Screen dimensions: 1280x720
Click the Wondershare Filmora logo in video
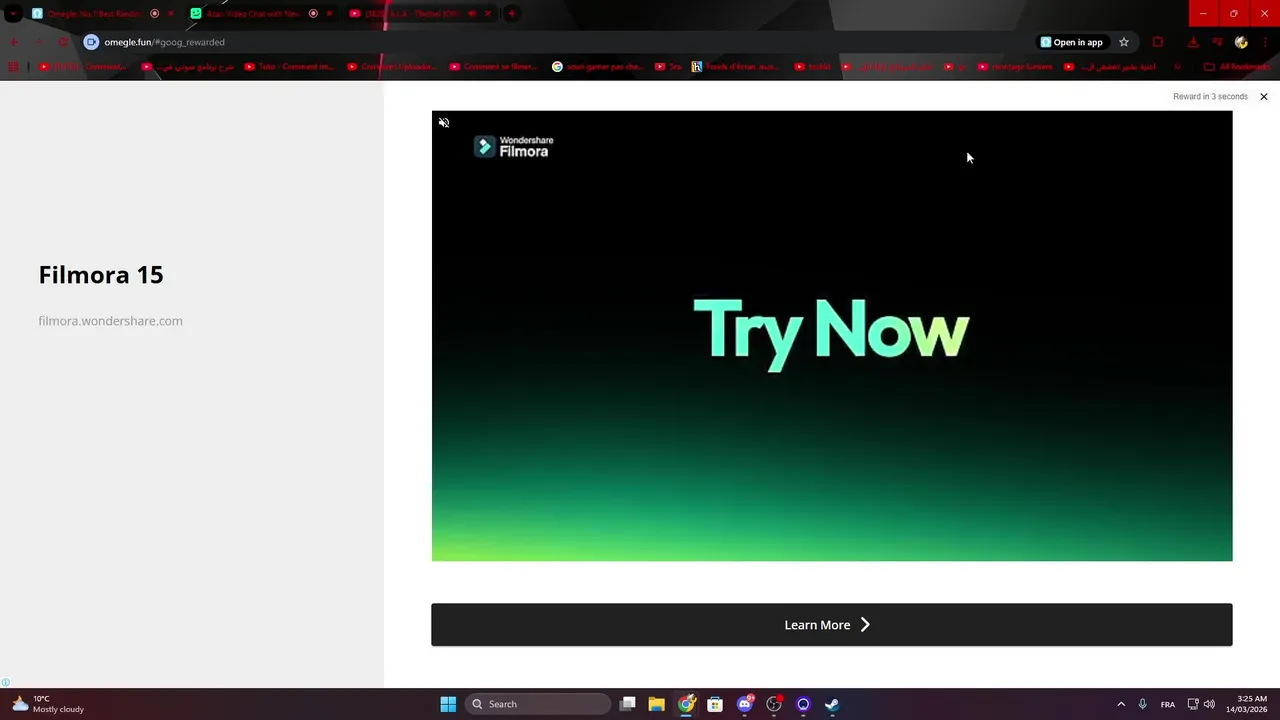(513, 147)
